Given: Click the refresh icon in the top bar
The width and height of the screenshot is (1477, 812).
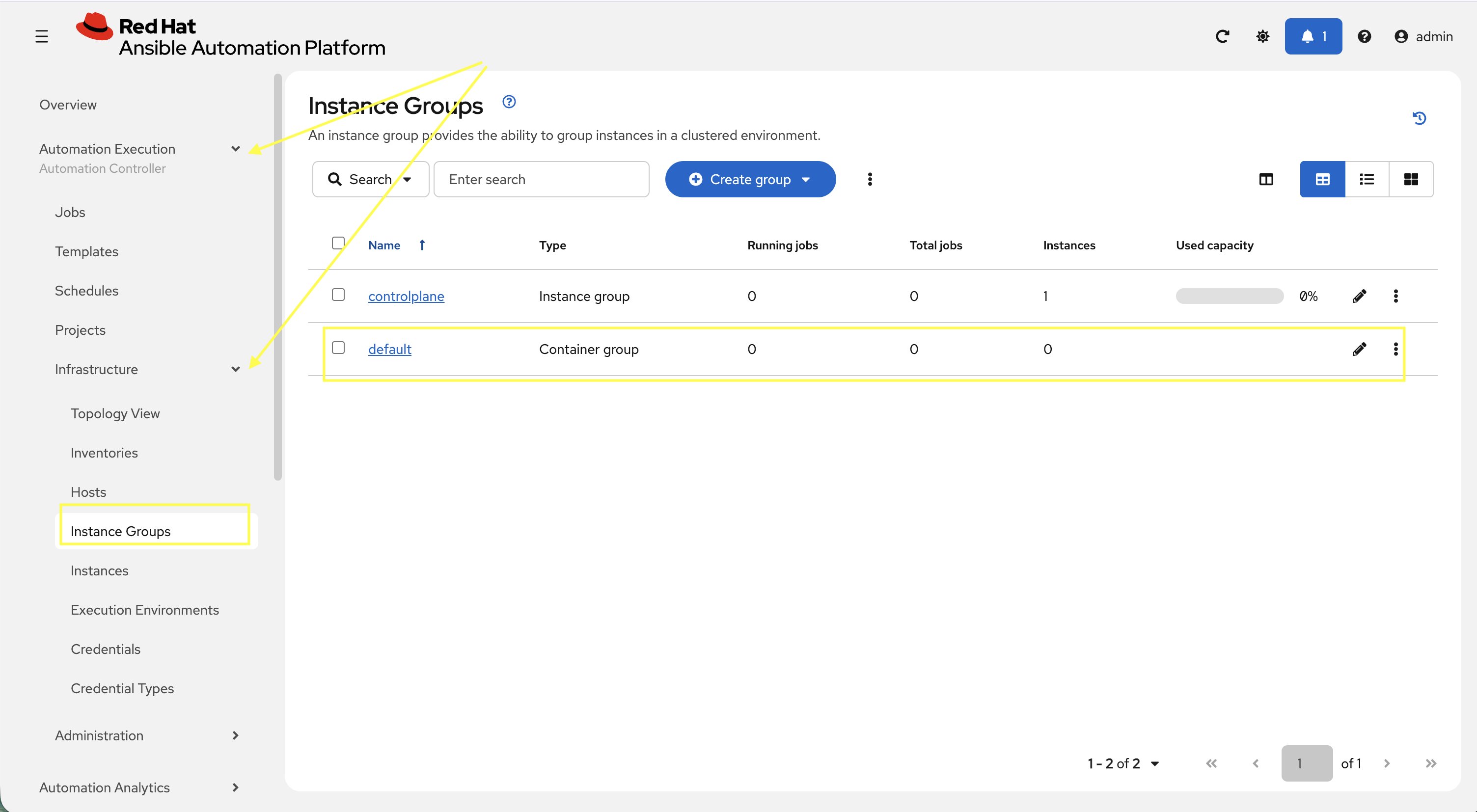Looking at the screenshot, I should point(1223,36).
